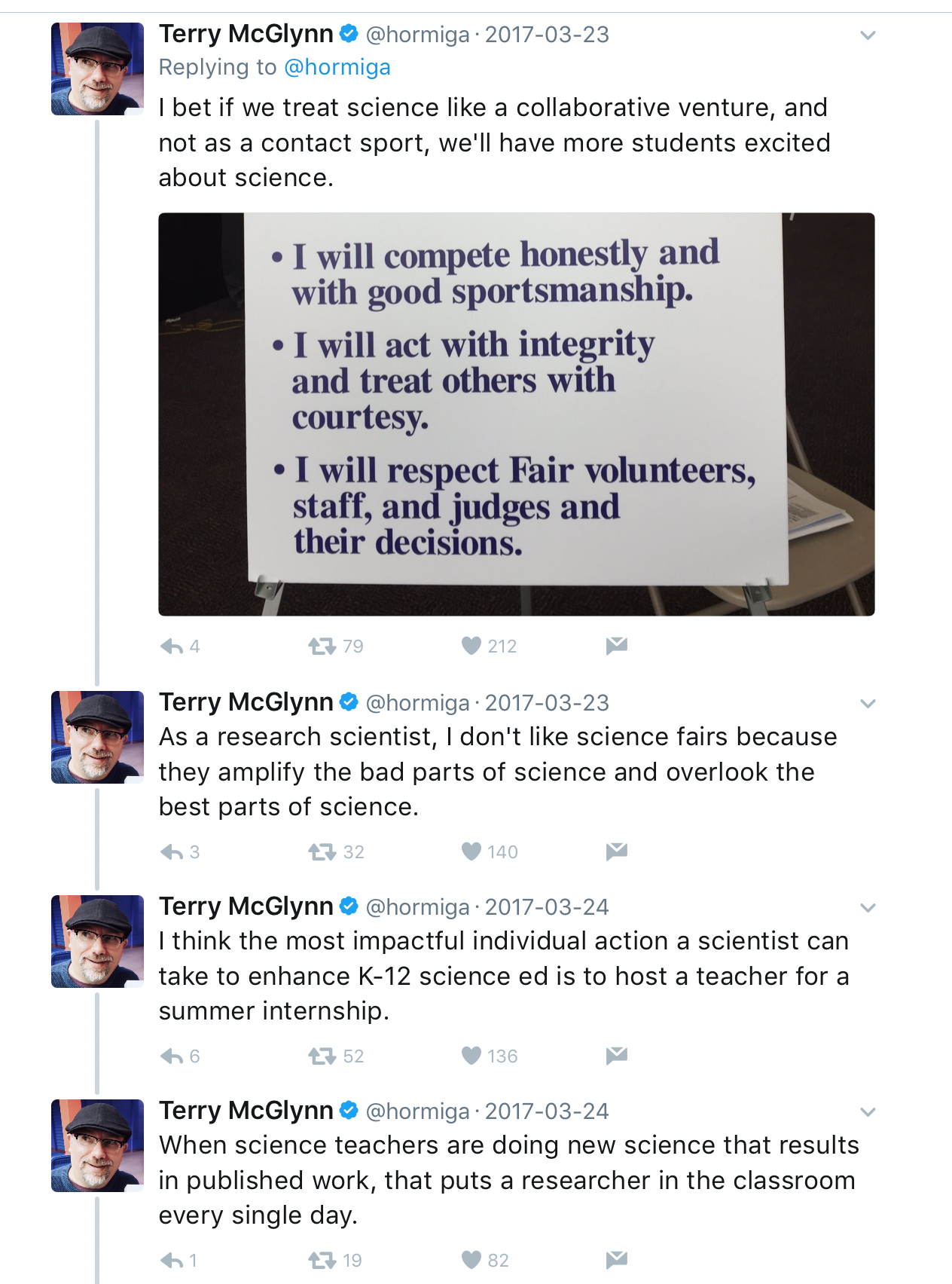Like the tweet with 82 likes

pyautogui.click(x=471, y=1260)
